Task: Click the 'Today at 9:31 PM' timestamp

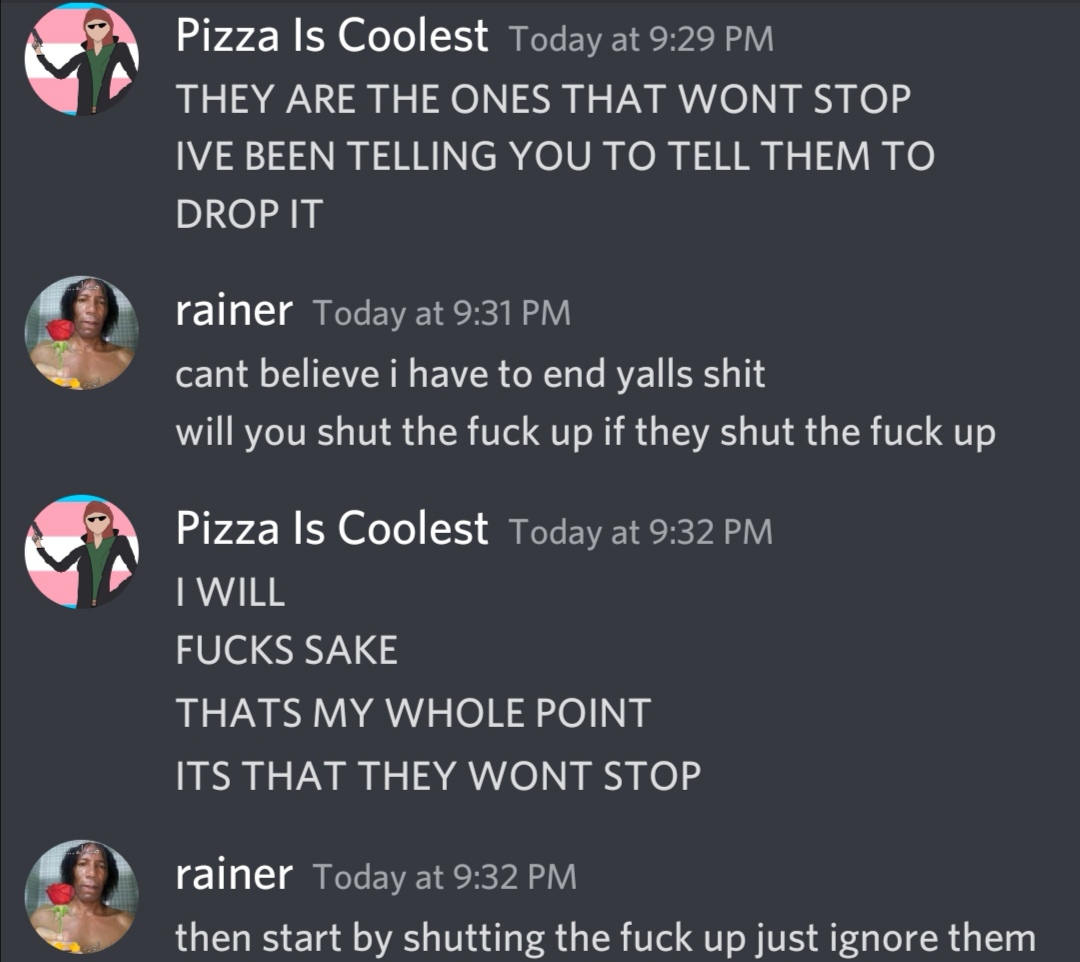Action: click(442, 313)
